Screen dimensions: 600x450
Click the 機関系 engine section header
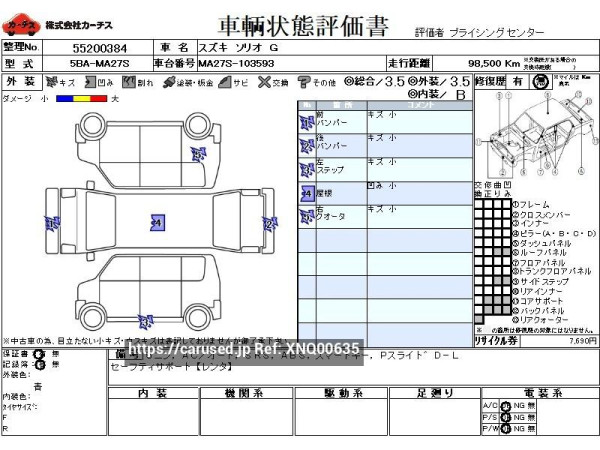coord(242,393)
